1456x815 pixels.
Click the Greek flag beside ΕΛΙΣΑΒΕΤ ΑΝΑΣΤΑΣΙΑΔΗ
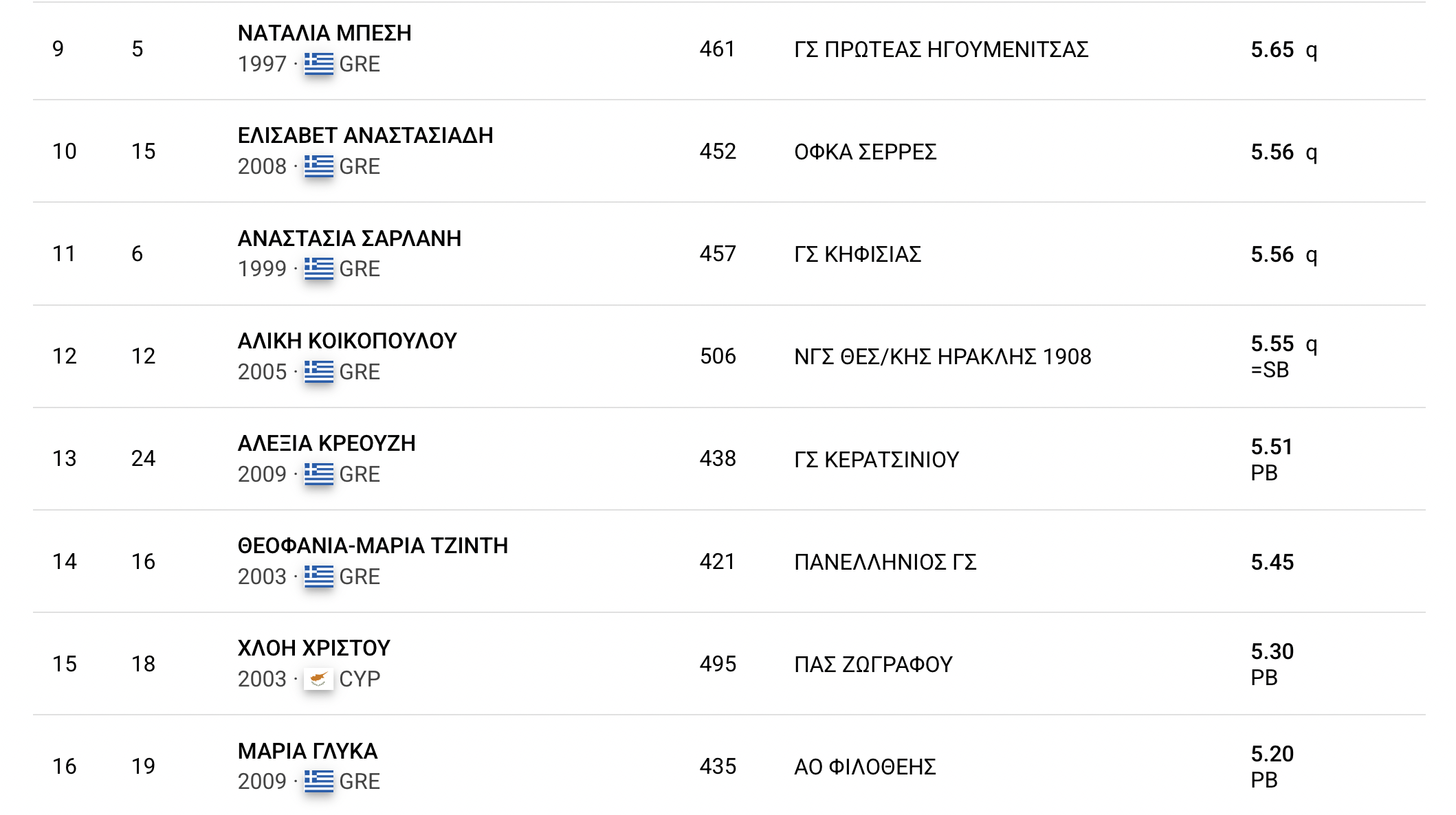click(x=318, y=166)
